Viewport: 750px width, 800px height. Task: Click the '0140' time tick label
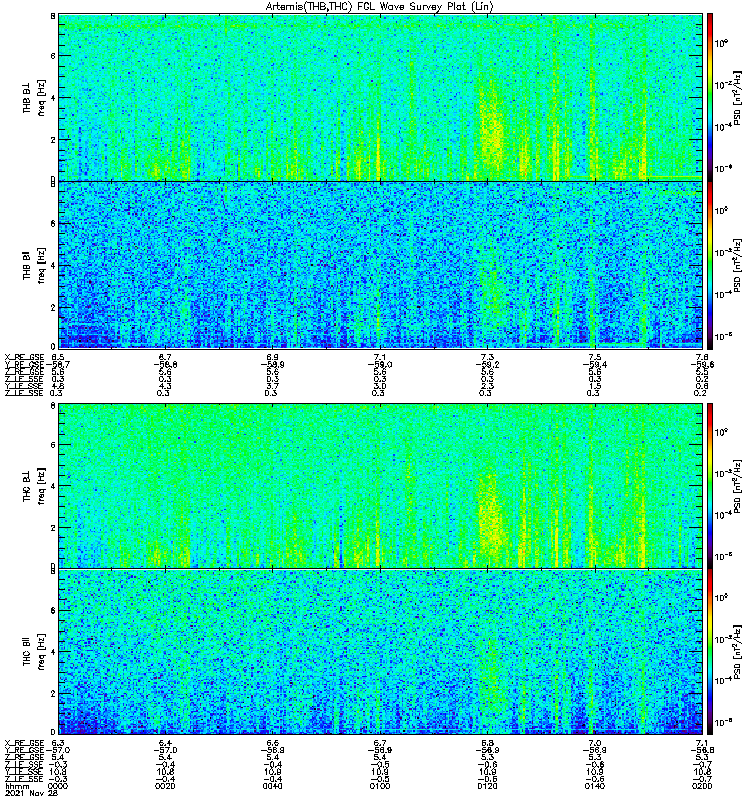click(x=594, y=786)
